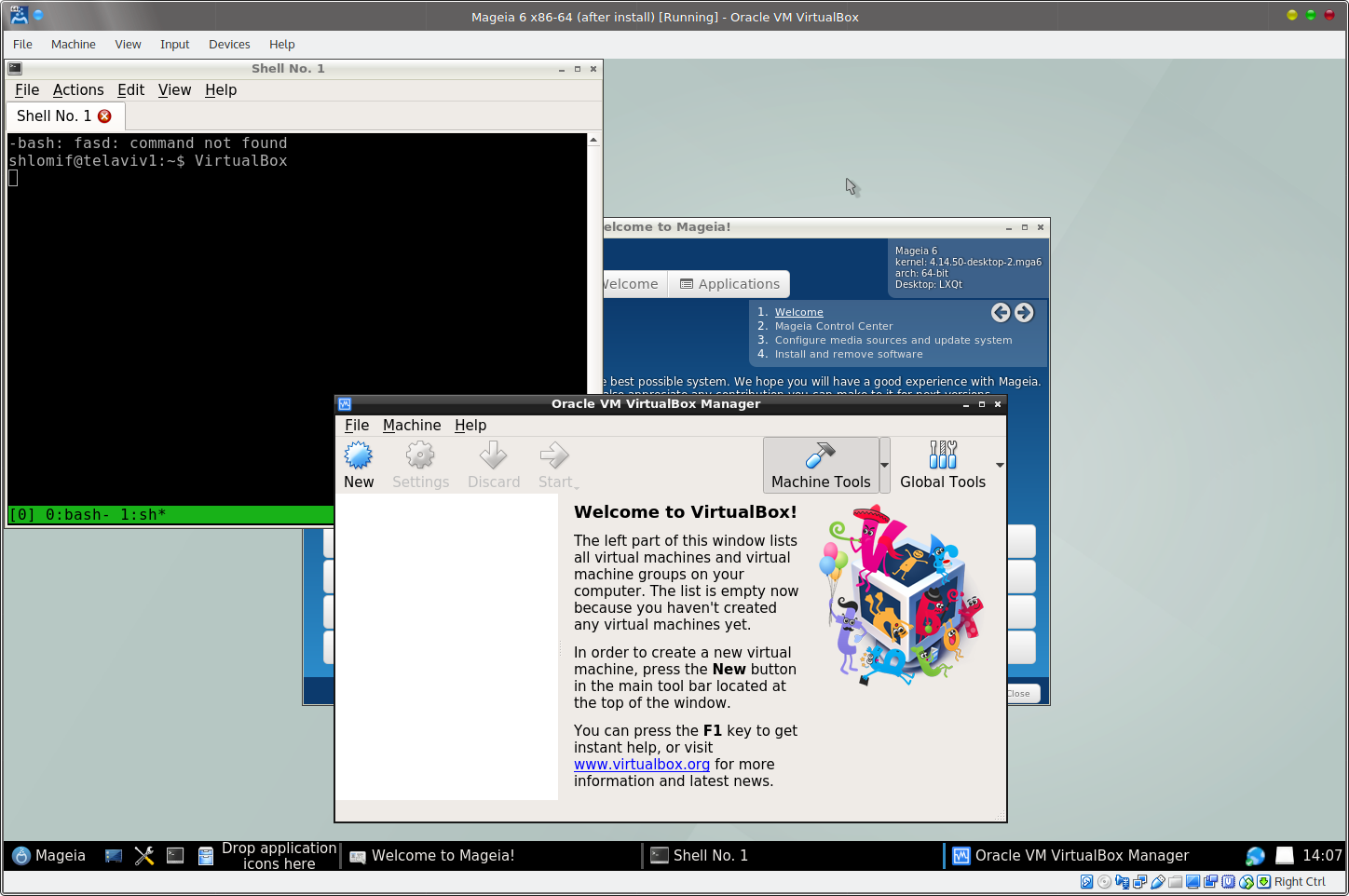Click the shared folders status icon
This screenshot has height=896, width=1349.
click(x=1176, y=881)
